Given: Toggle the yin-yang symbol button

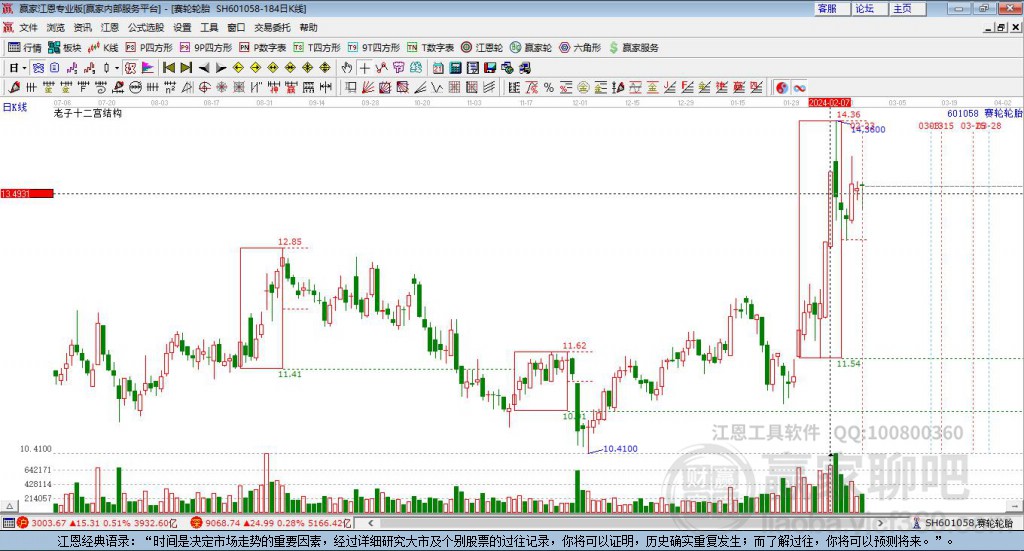Looking at the screenshot, I should click(782, 87).
